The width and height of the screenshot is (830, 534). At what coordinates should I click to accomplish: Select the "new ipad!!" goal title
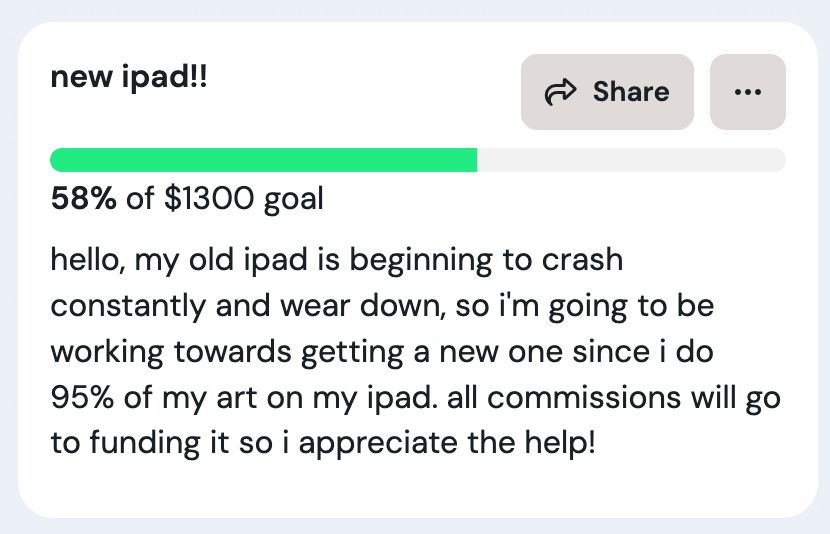(x=129, y=79)
